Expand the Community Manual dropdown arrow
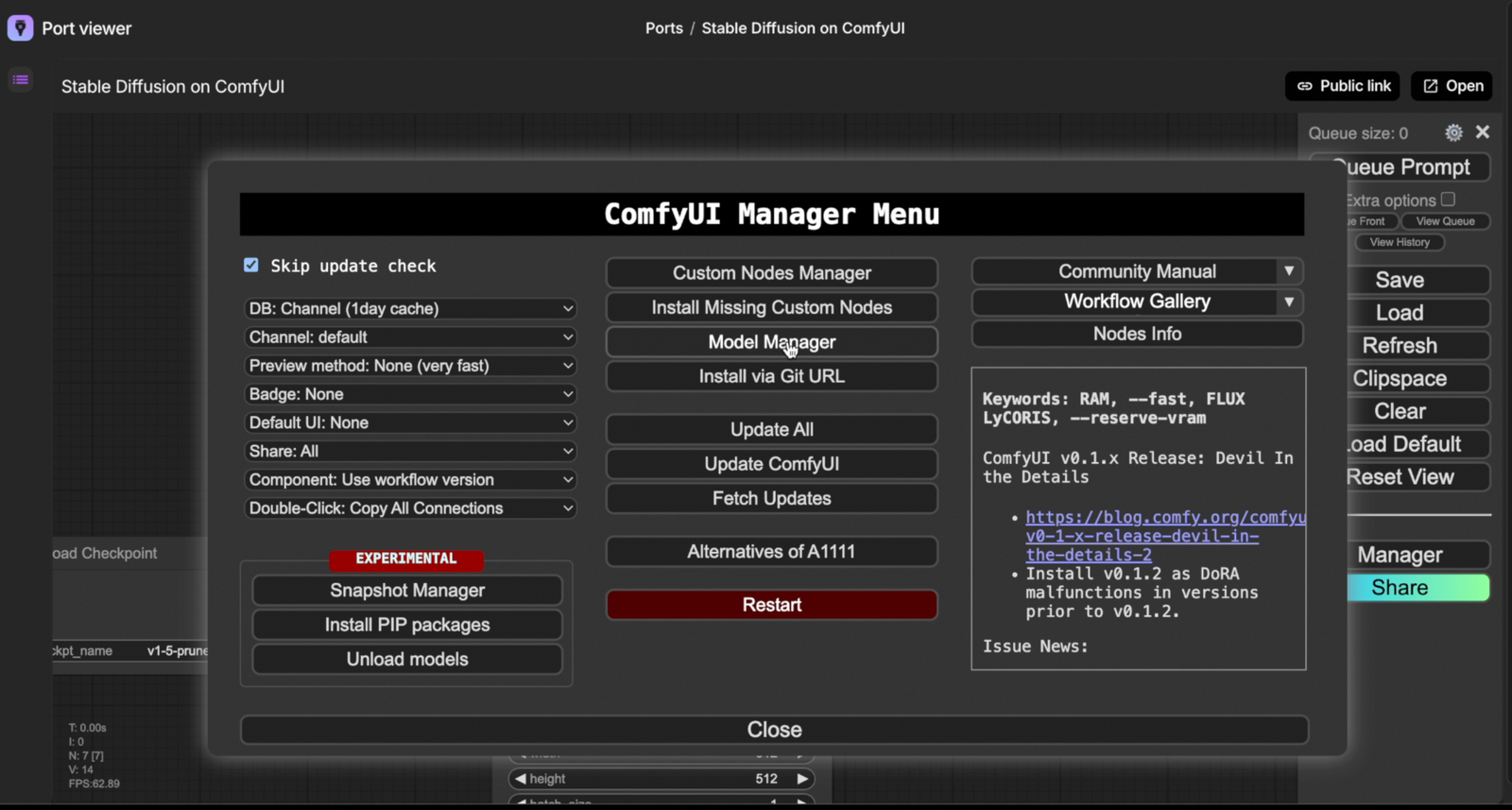Screen dimensions: 1512x810 pos(1289,271)
